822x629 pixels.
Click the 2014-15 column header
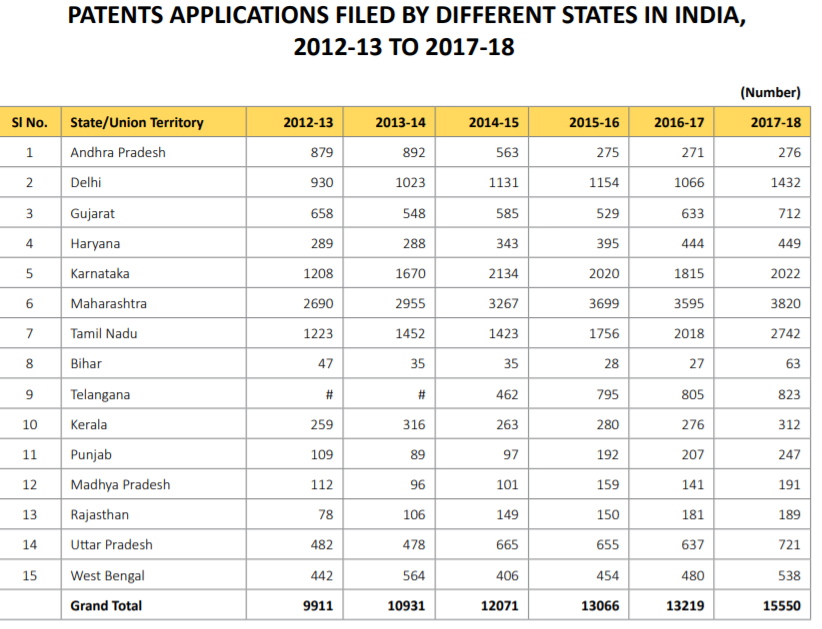click(x=491, y=122)
